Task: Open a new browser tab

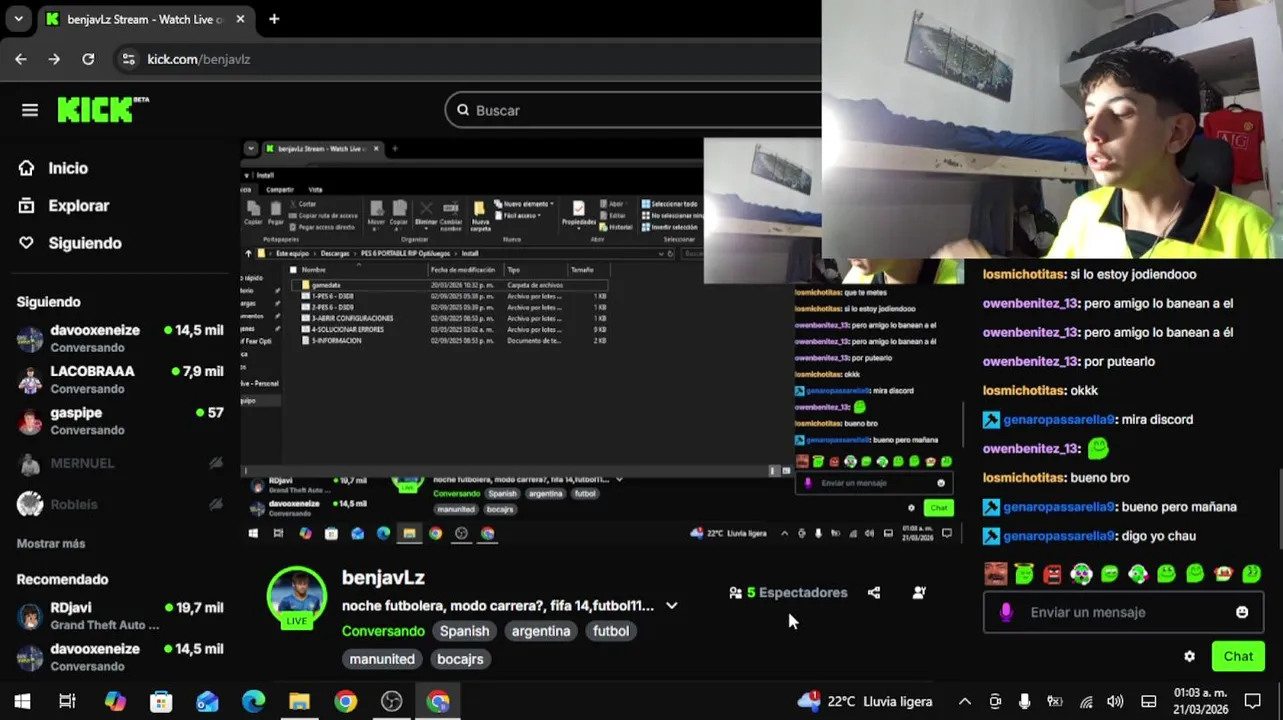Action: point(274,19)
